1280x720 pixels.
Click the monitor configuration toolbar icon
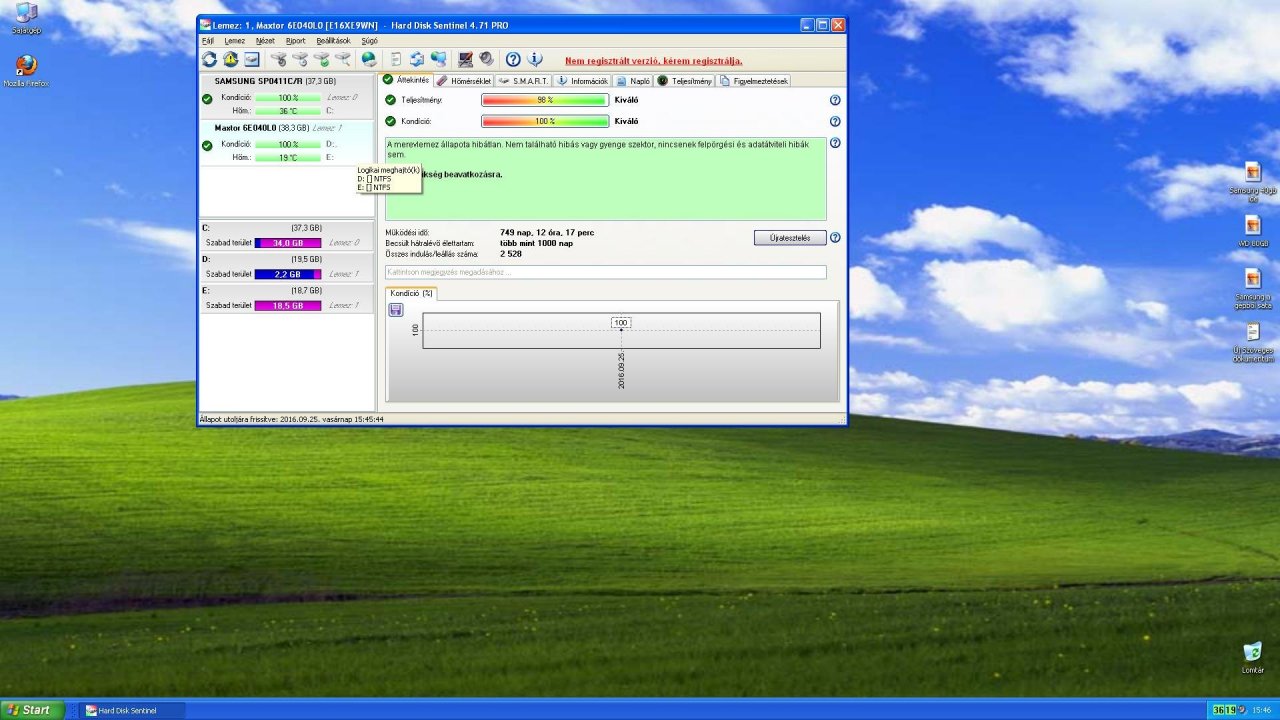[465, 60]
